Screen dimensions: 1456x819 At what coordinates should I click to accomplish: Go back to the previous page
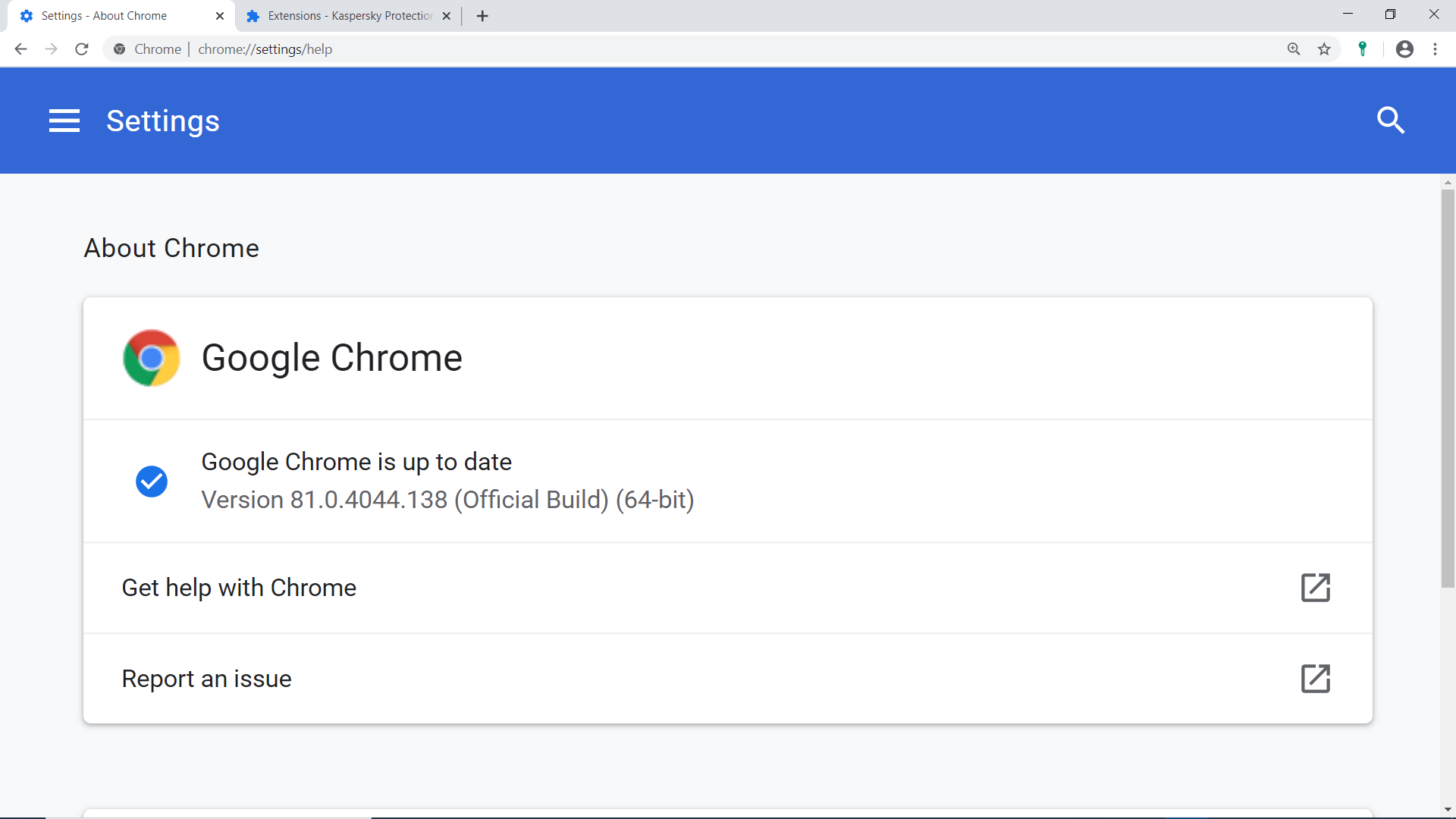(x=20, y=49)
